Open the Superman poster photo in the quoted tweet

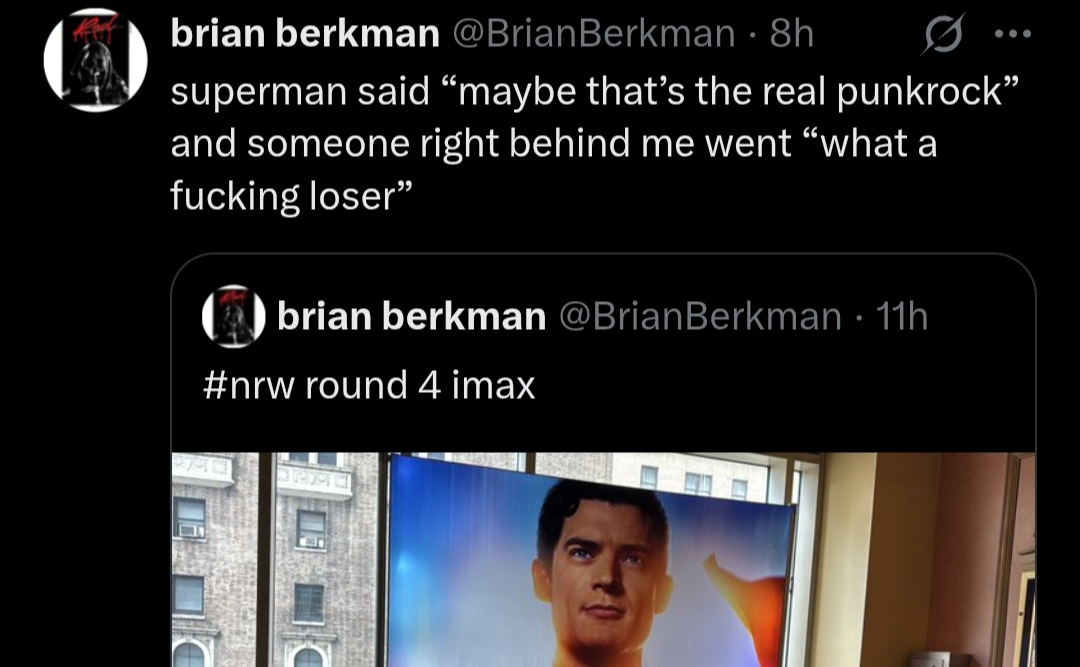click(603, 560)
